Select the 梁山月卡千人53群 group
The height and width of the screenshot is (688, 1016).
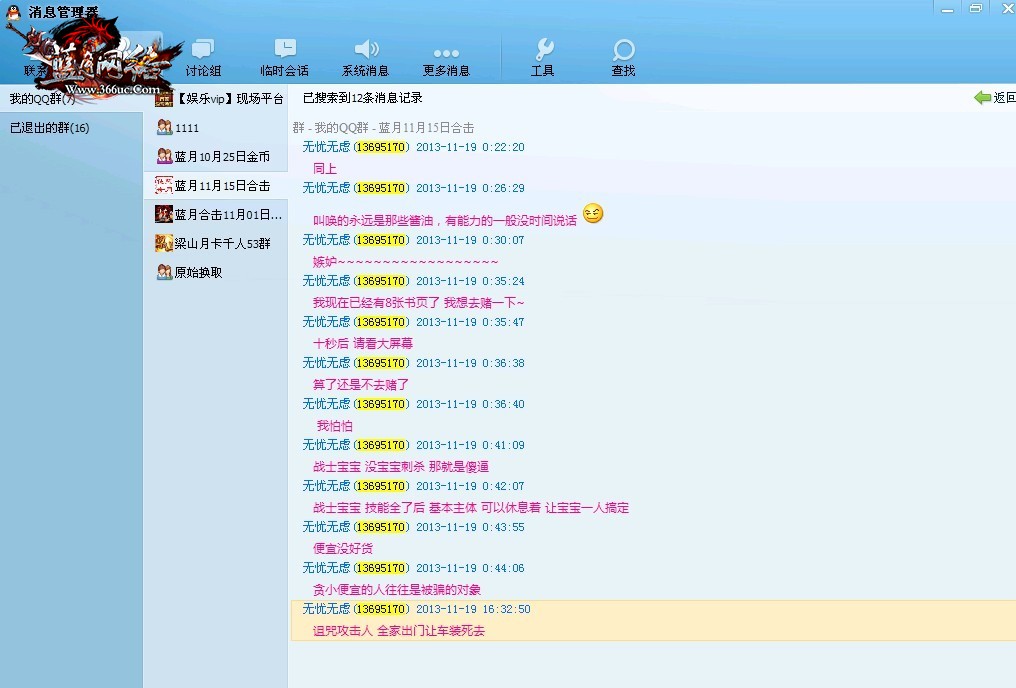pyautogui.click(x=222, y=243)
